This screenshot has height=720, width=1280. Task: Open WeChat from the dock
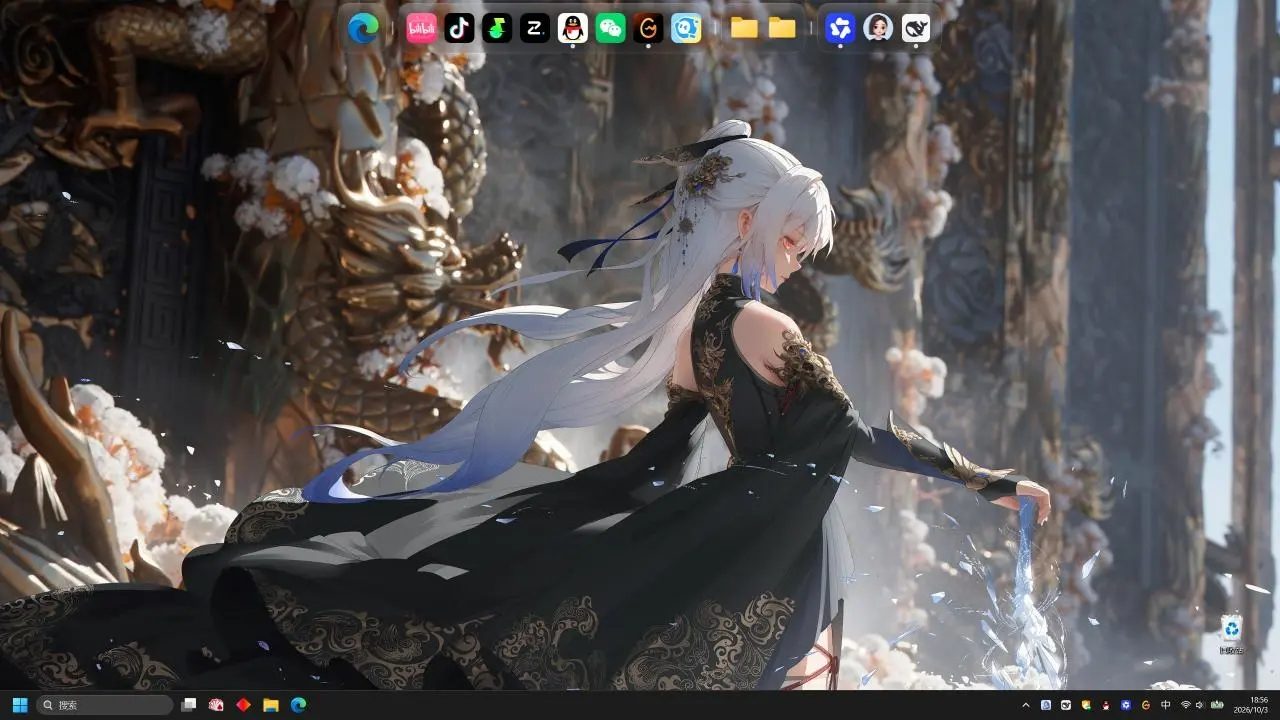point(610,28)
